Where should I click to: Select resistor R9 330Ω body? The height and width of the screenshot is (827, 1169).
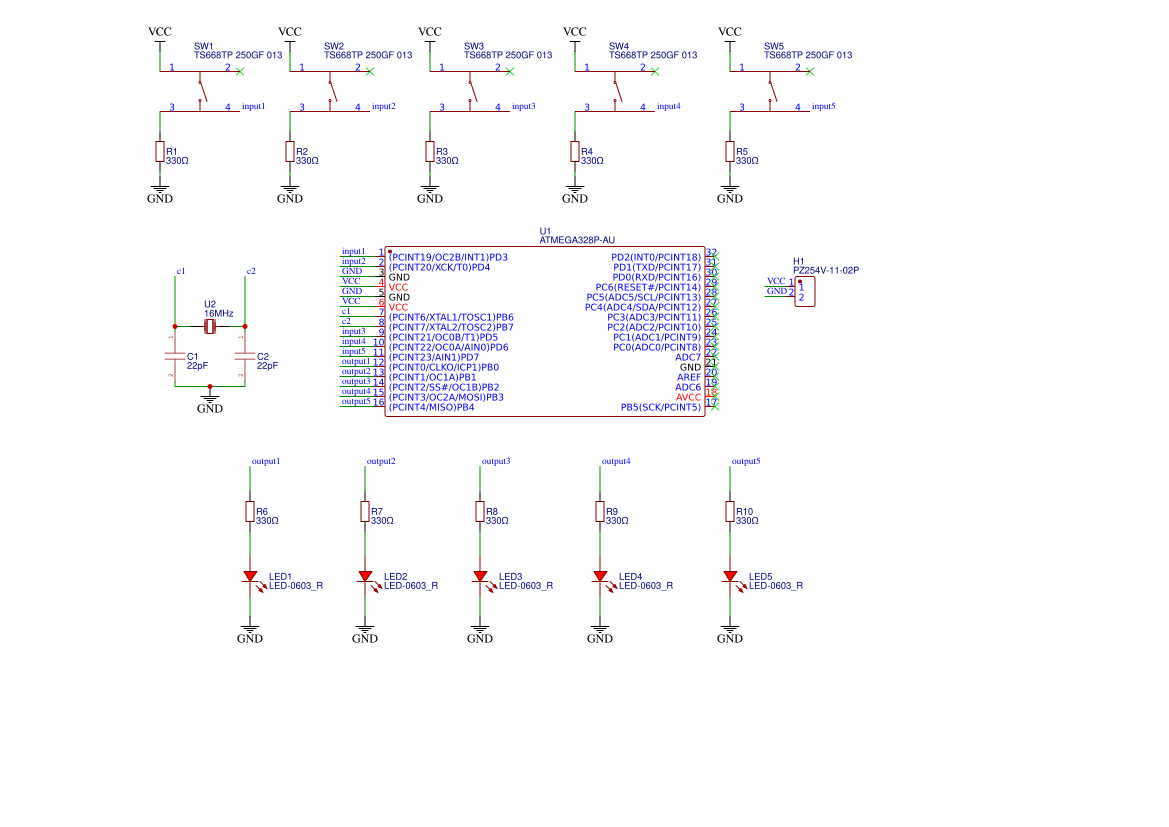[602, 511]
